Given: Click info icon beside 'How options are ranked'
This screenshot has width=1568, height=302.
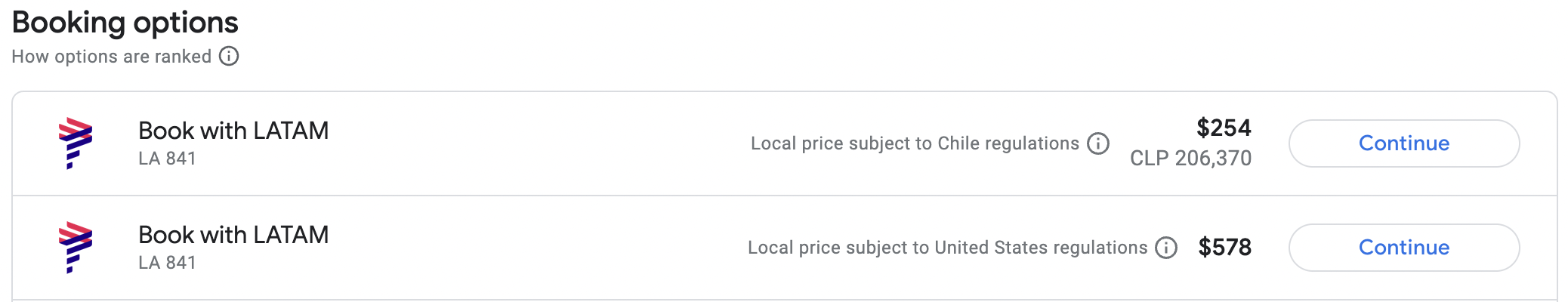Looking at the screenshot, I should click(x=229, y=57).
